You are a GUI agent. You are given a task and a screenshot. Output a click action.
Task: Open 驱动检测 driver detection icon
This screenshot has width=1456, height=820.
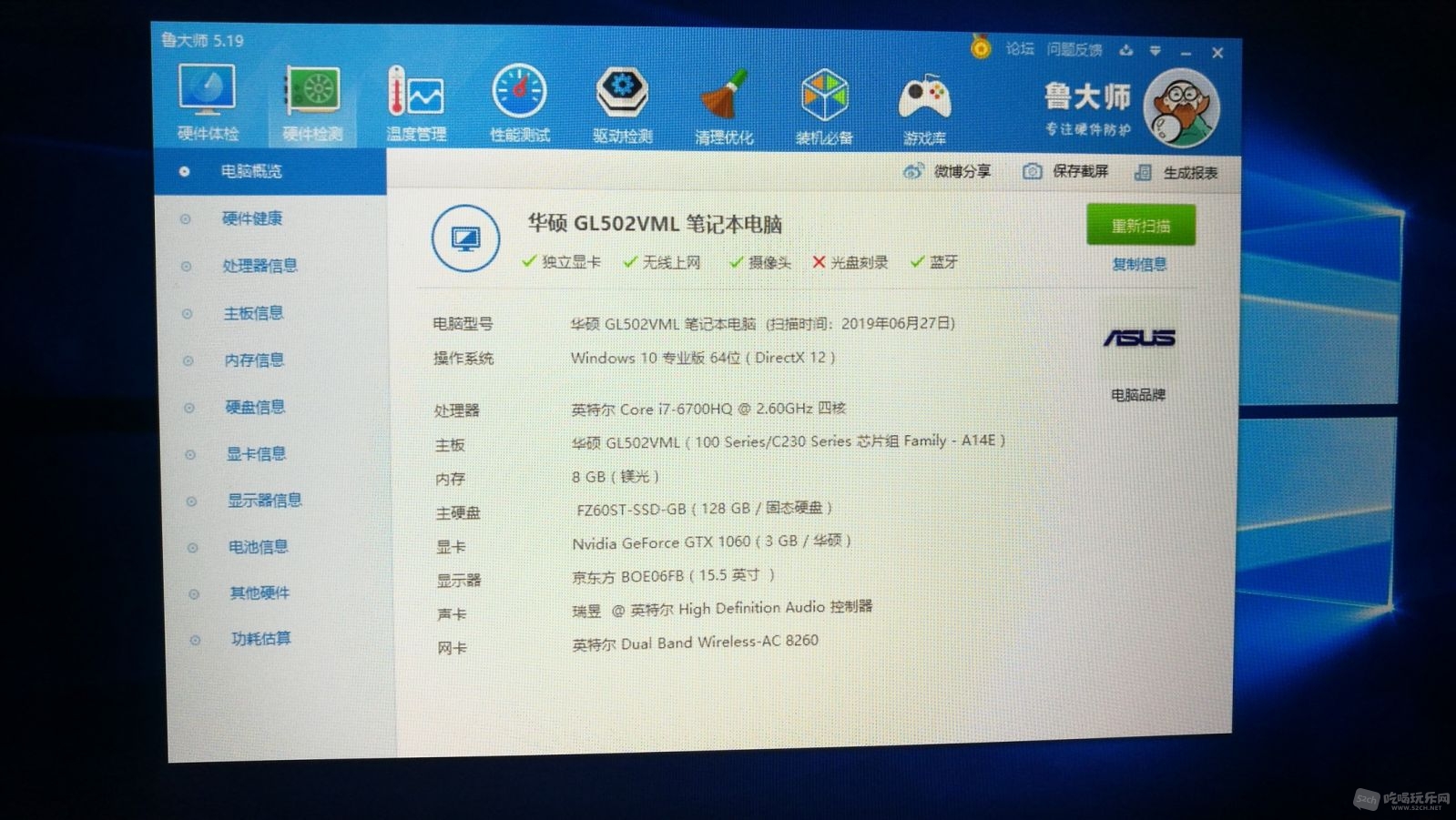(x=622, y=106)
